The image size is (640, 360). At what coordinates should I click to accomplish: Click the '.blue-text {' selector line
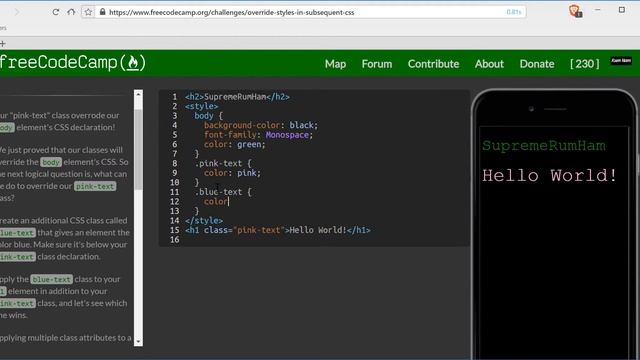(223, 192)
